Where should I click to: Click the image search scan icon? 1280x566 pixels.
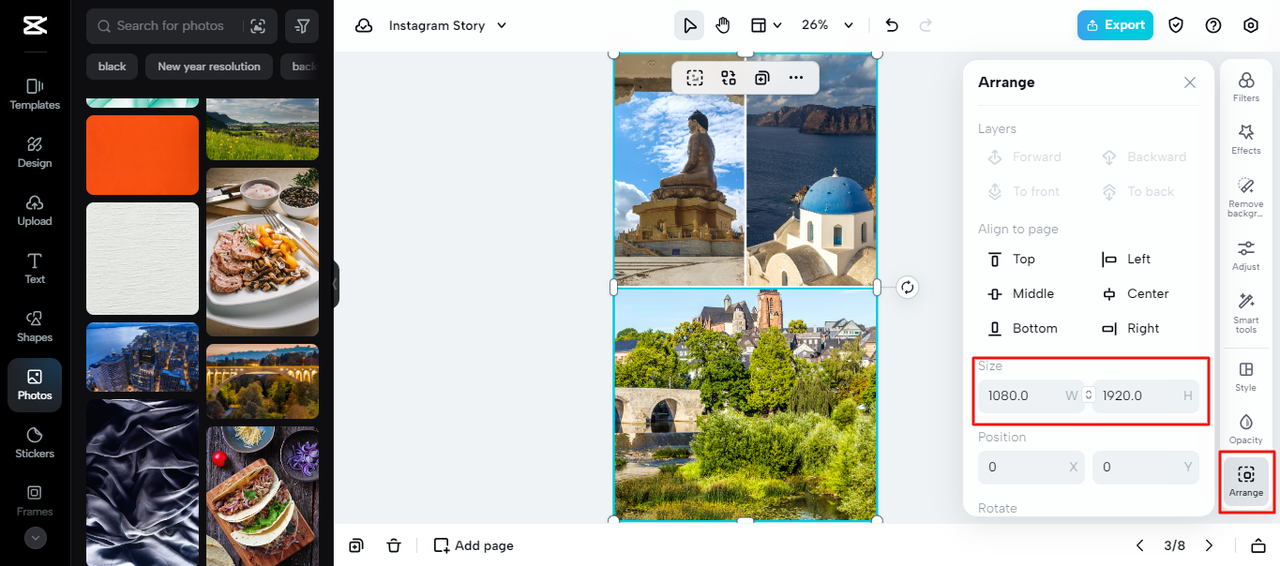click(258, 26)
